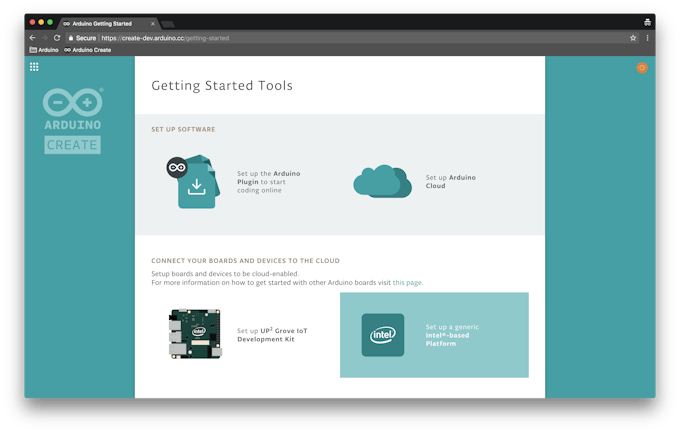
Task: Open a new browser tab
Action: click(168, 24)
